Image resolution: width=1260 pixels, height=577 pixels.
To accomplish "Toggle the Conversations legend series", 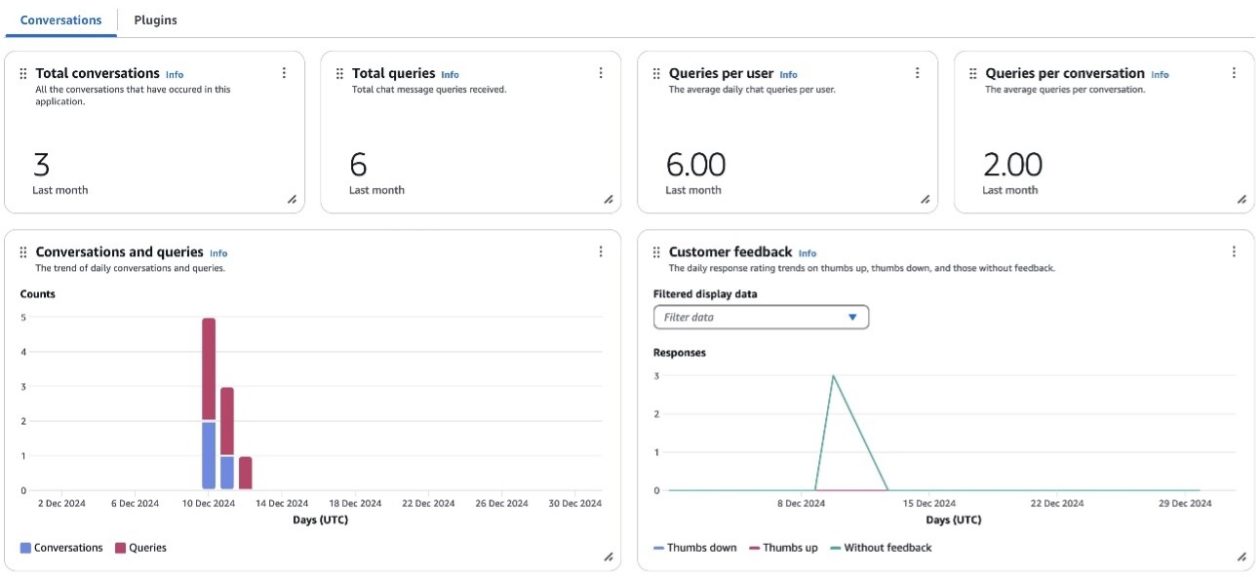I will pos(62,548).
